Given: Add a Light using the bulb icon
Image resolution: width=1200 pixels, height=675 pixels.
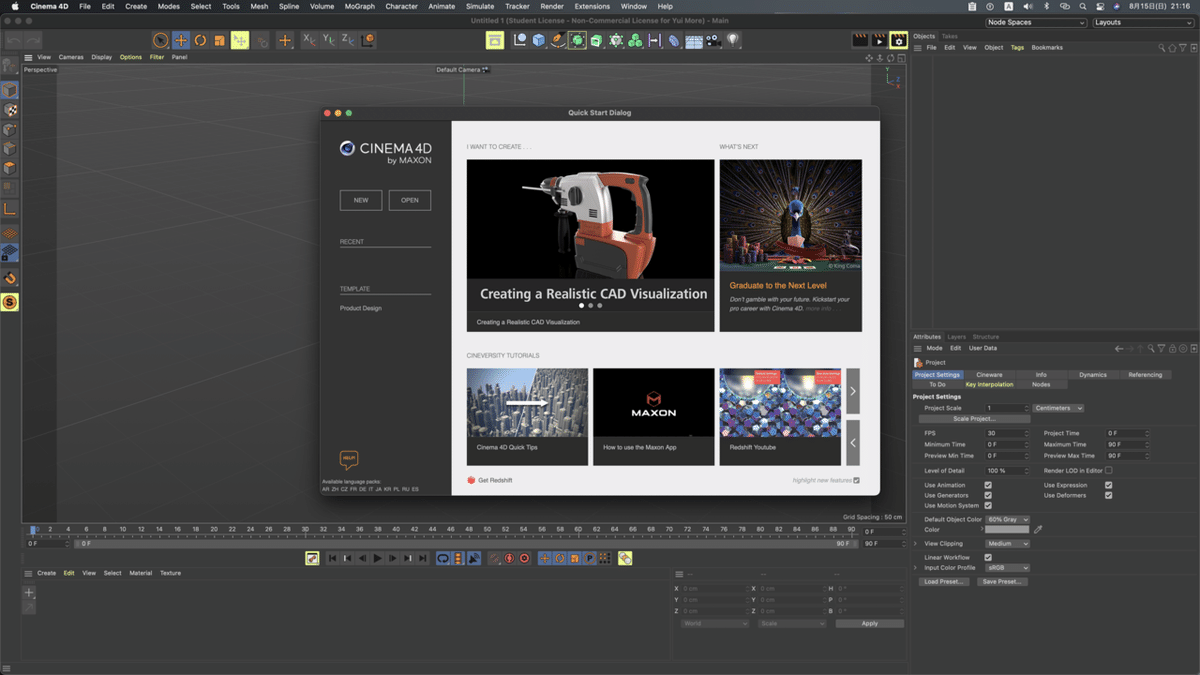Looking at the screenshot, I should (733, 40).
